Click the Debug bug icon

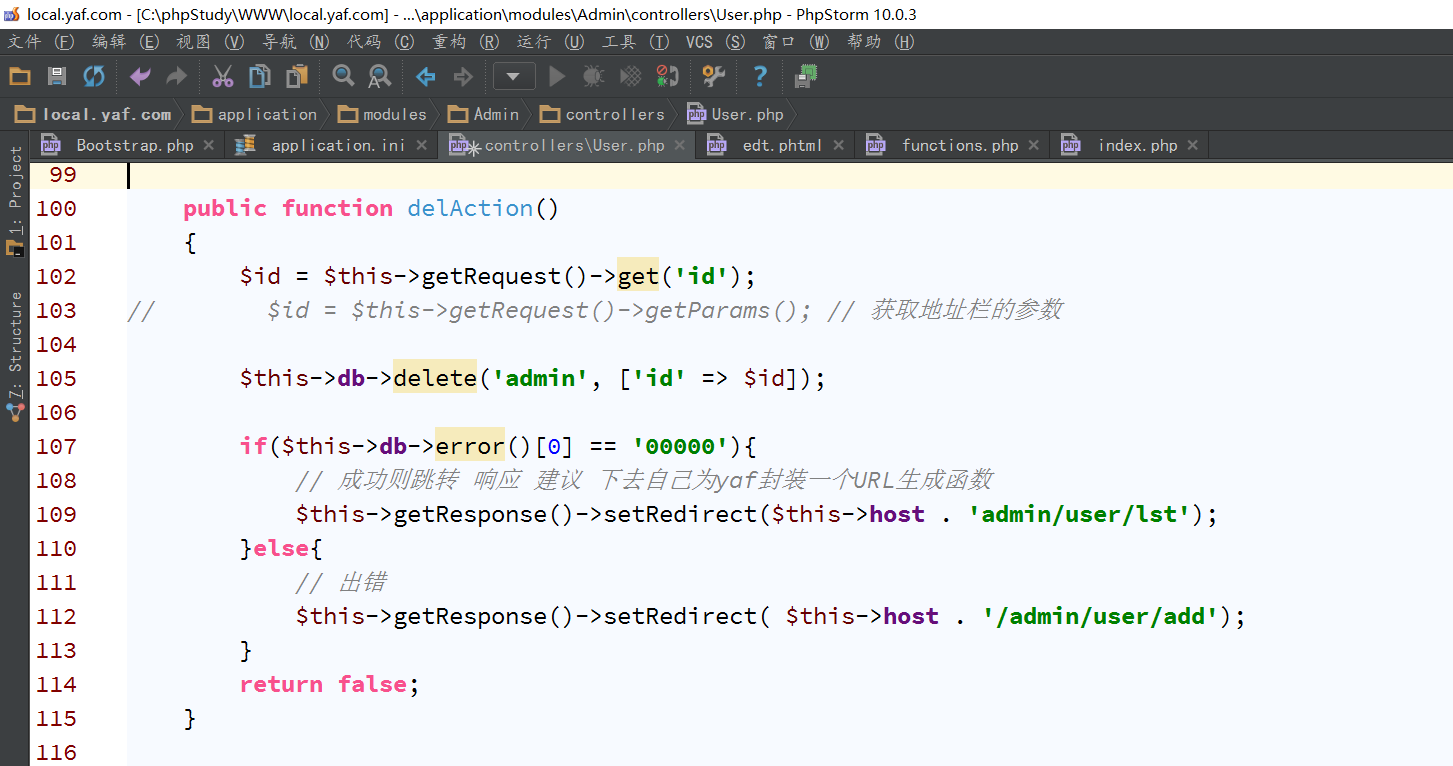point(594,76)
